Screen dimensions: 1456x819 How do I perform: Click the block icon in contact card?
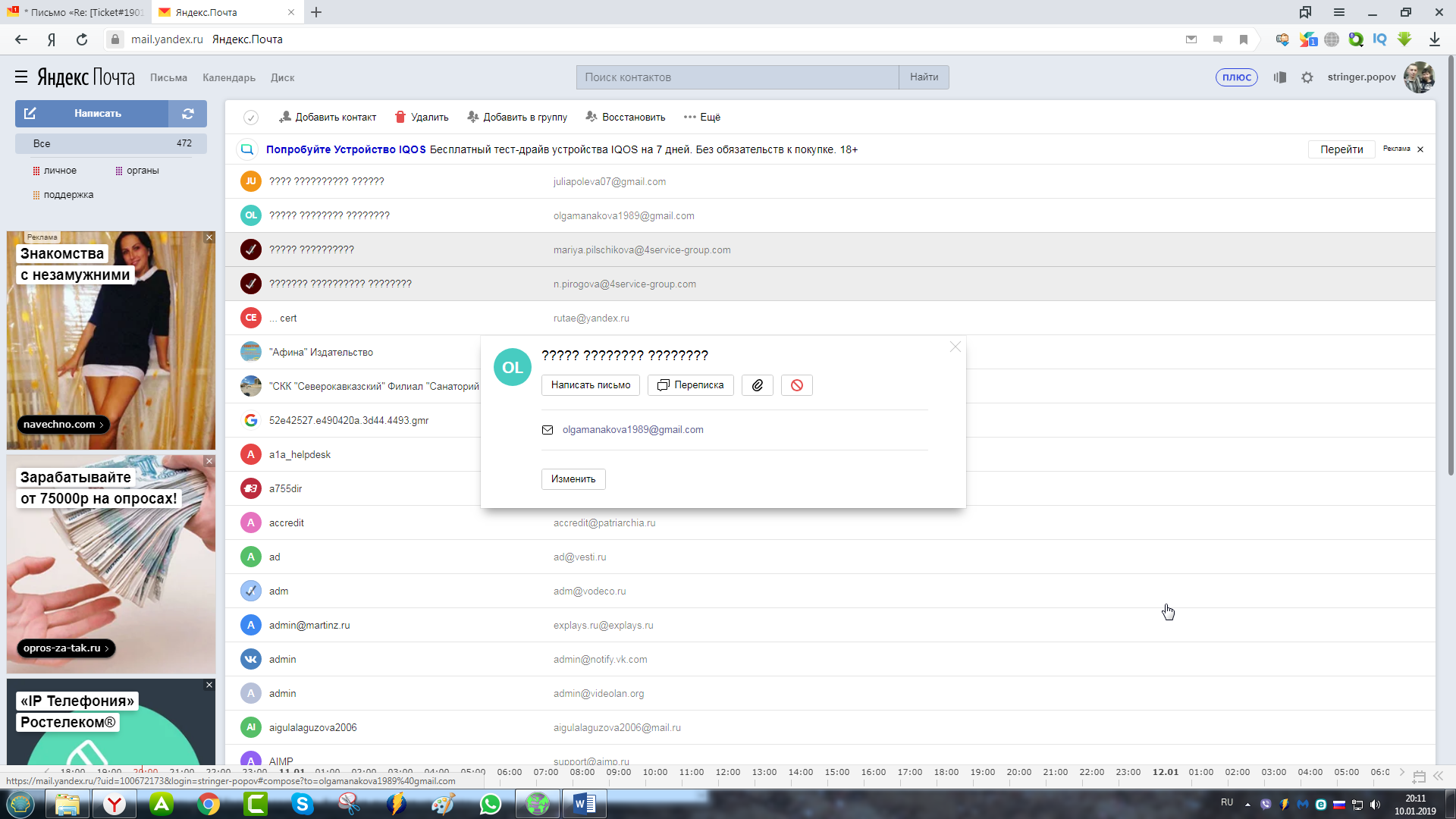[797, 385]
